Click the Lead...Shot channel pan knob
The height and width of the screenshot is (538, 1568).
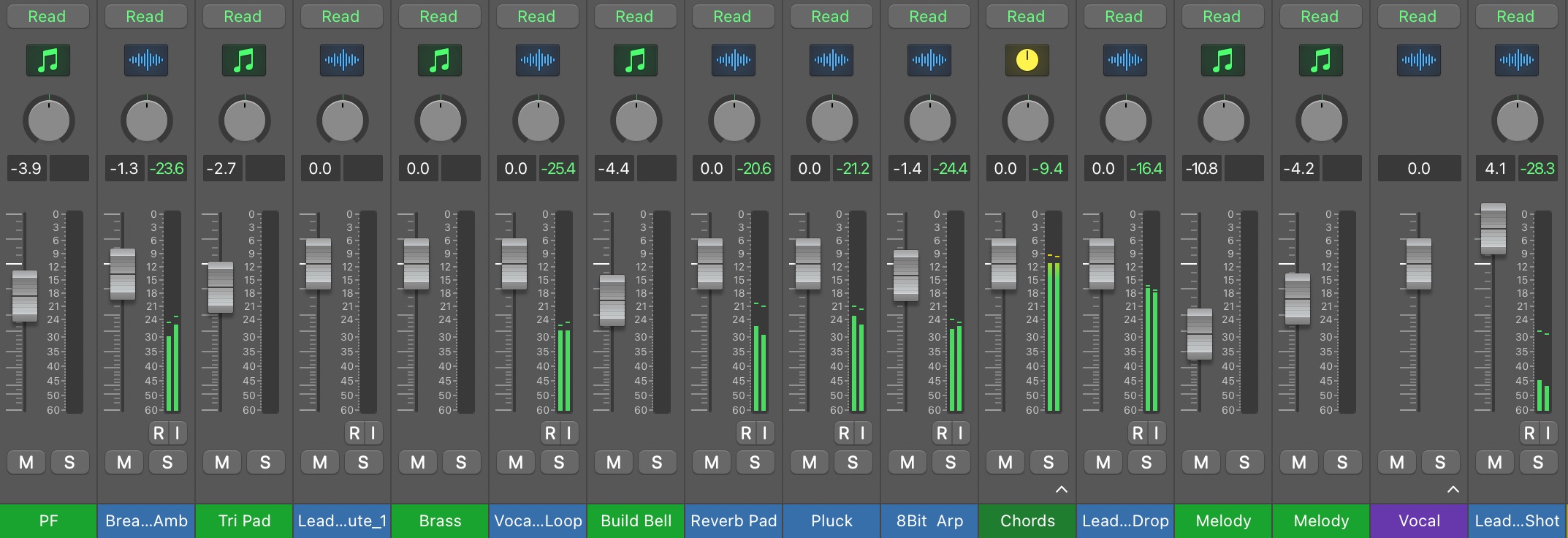tap(1517, 120)
